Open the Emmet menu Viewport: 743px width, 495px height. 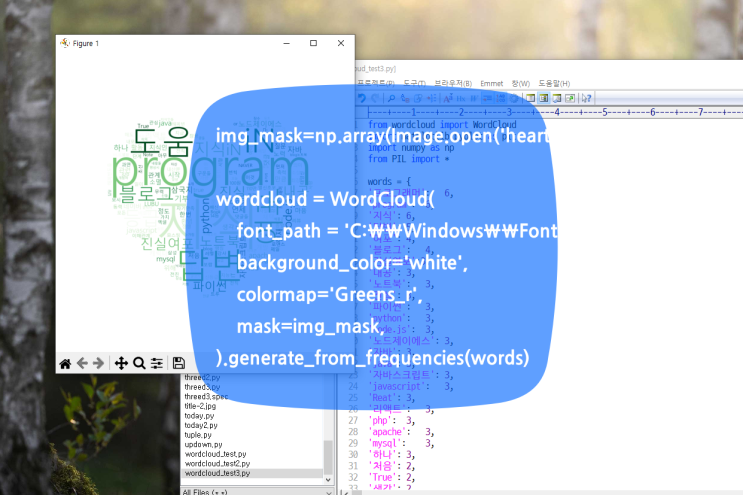coord(491,83)
